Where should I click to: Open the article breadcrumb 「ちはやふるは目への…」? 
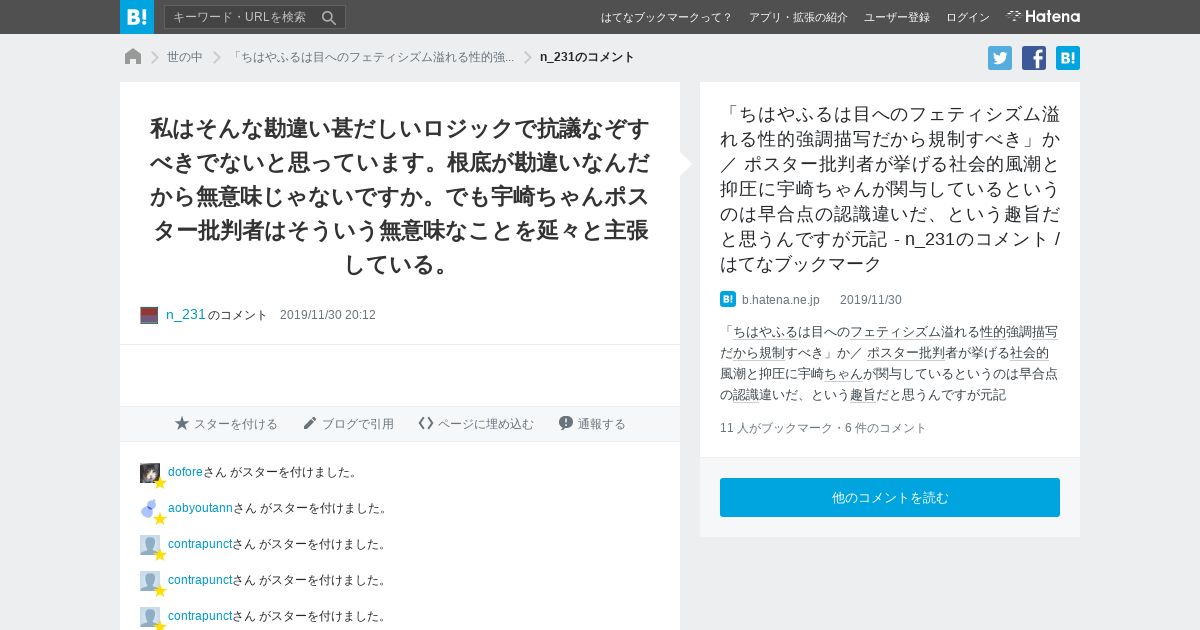tap(371, 57)
